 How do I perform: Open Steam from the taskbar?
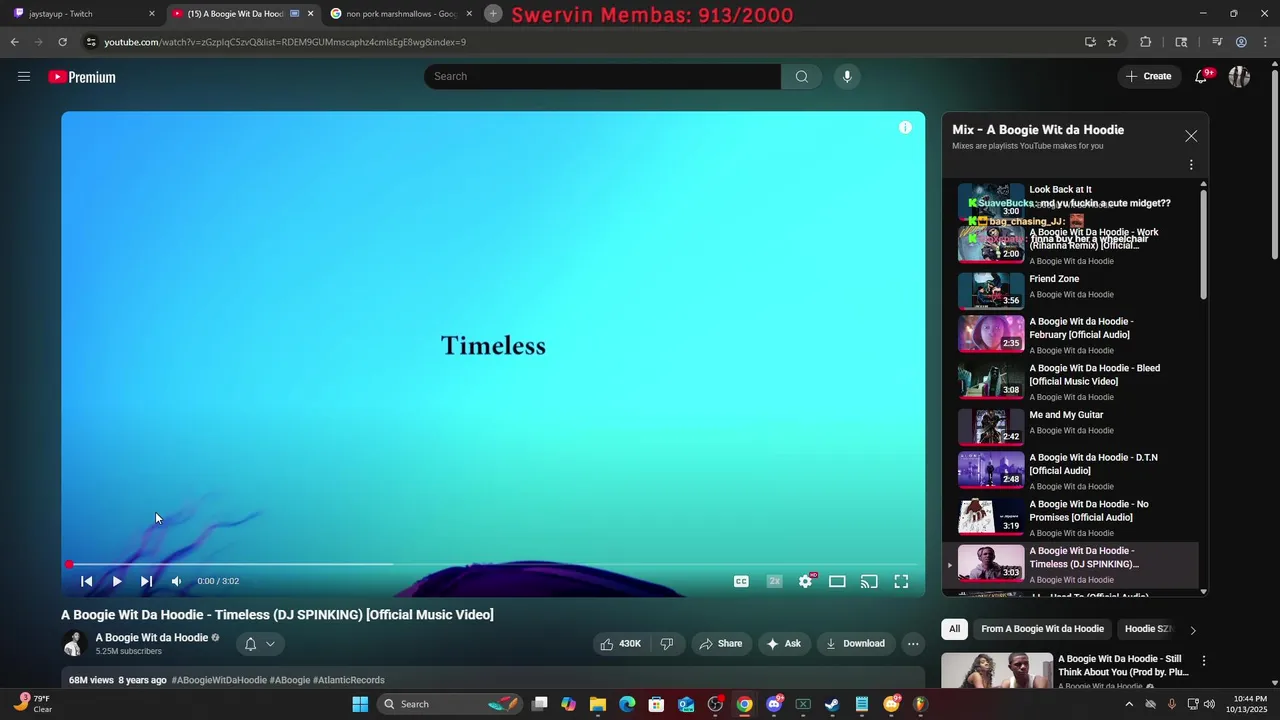coord(832,704)
